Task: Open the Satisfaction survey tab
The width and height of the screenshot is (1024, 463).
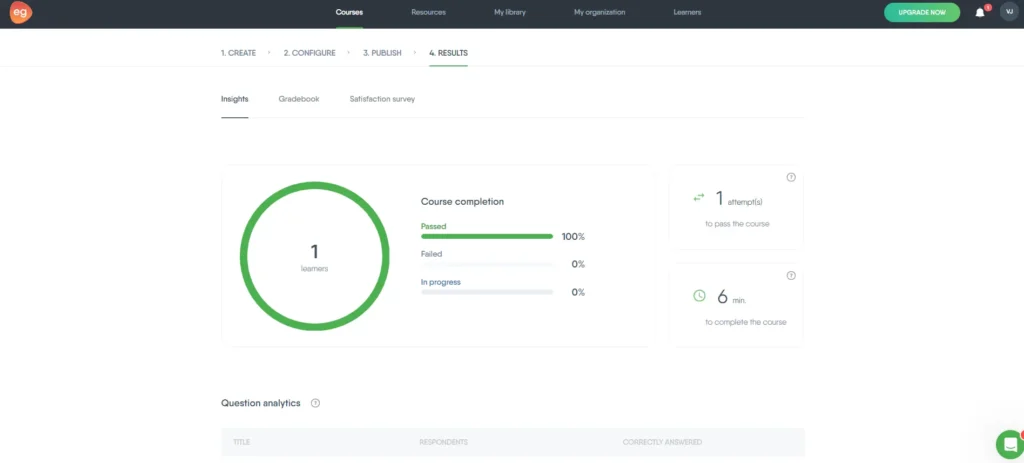Action: [x=382, y=99]
